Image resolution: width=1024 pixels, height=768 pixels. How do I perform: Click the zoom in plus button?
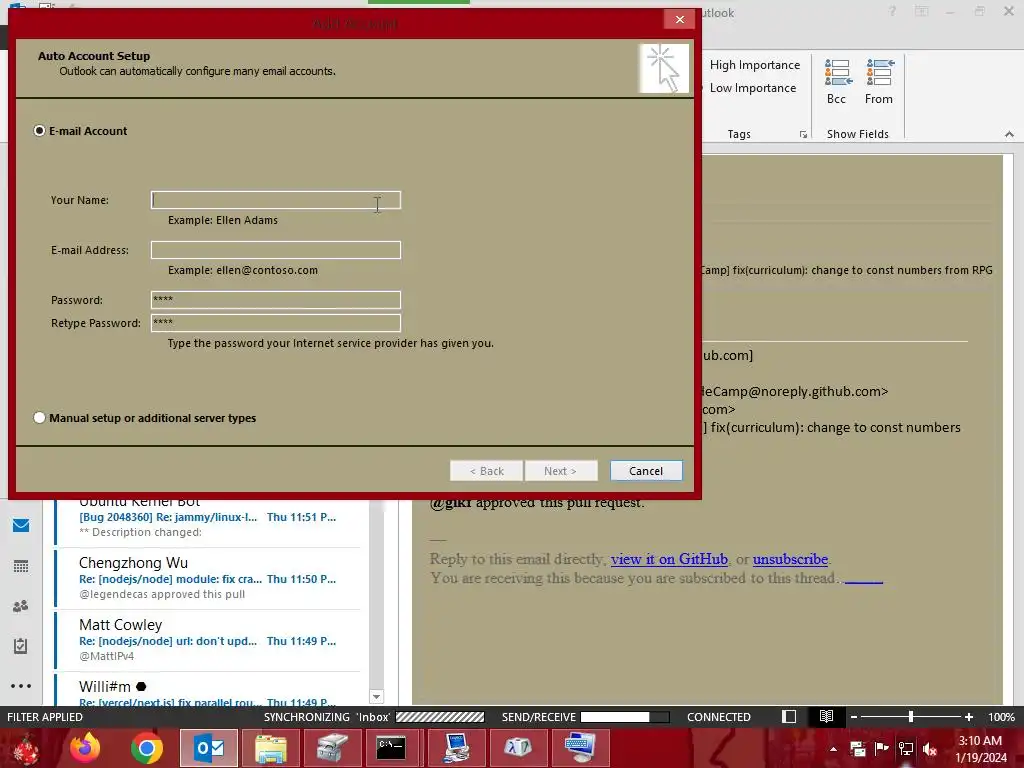click(x=969, y=717)
